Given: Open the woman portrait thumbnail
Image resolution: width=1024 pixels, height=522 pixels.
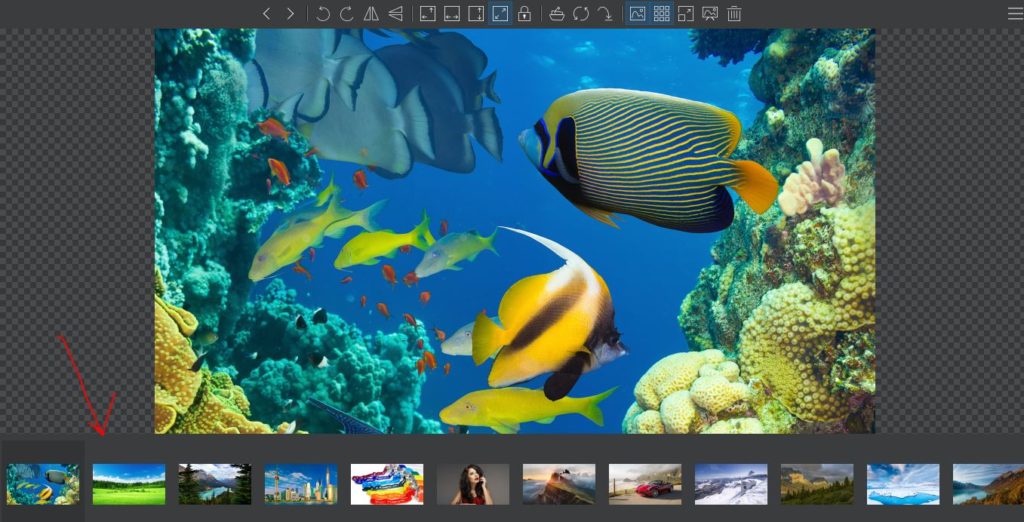Looking at the screenshot, I should click(x=473, y=484).
